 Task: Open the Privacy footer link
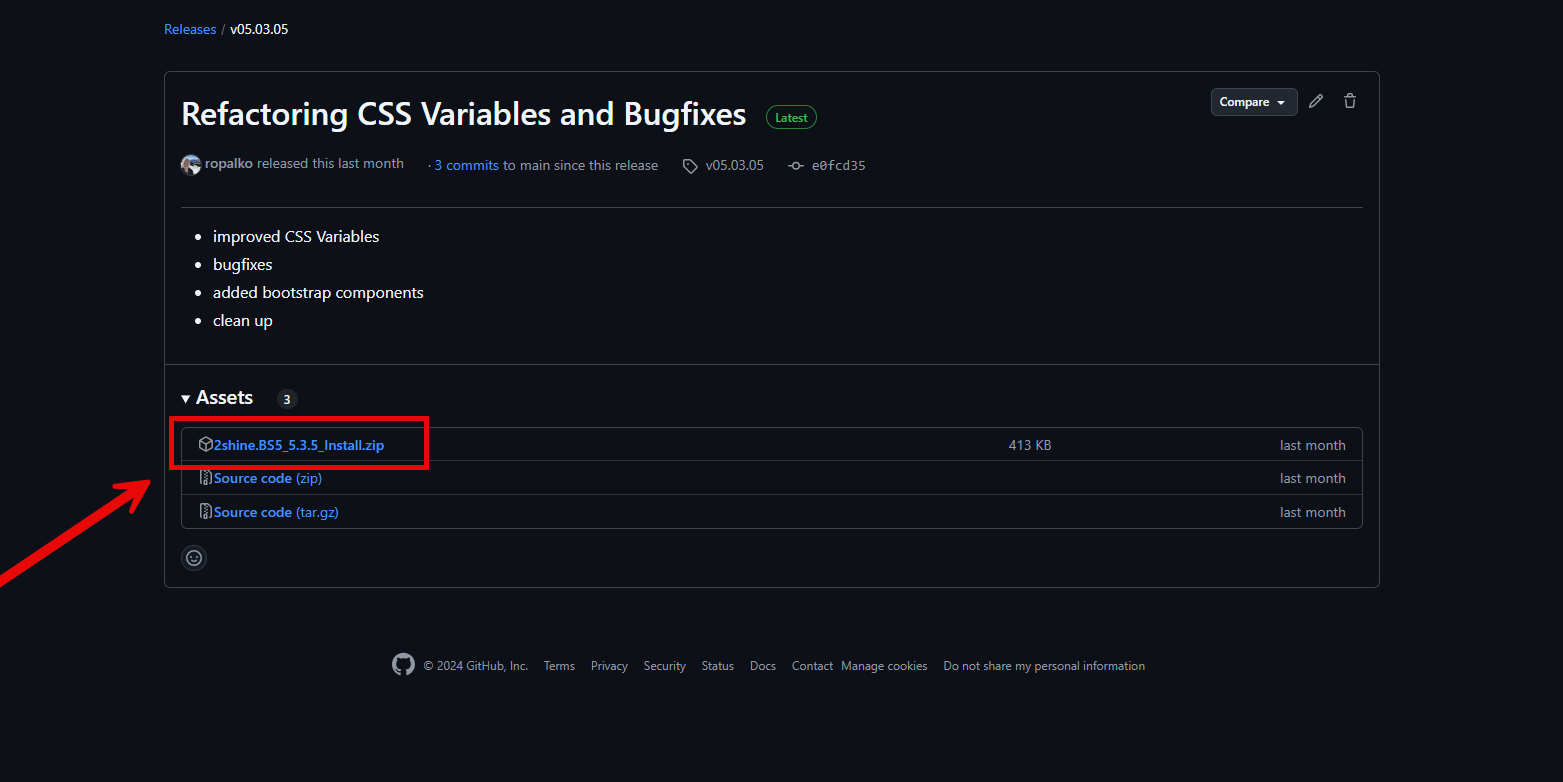pos(609,666)
